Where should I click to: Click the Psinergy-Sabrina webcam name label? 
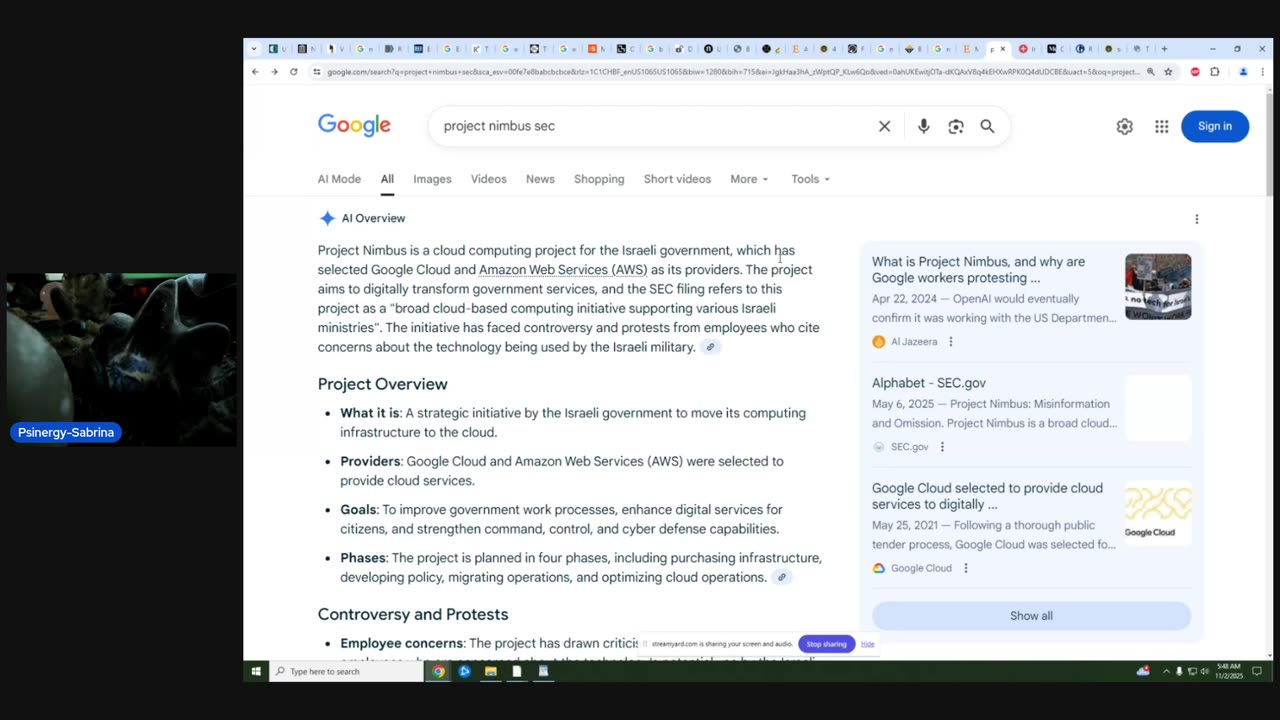click(x=66, y=433)
